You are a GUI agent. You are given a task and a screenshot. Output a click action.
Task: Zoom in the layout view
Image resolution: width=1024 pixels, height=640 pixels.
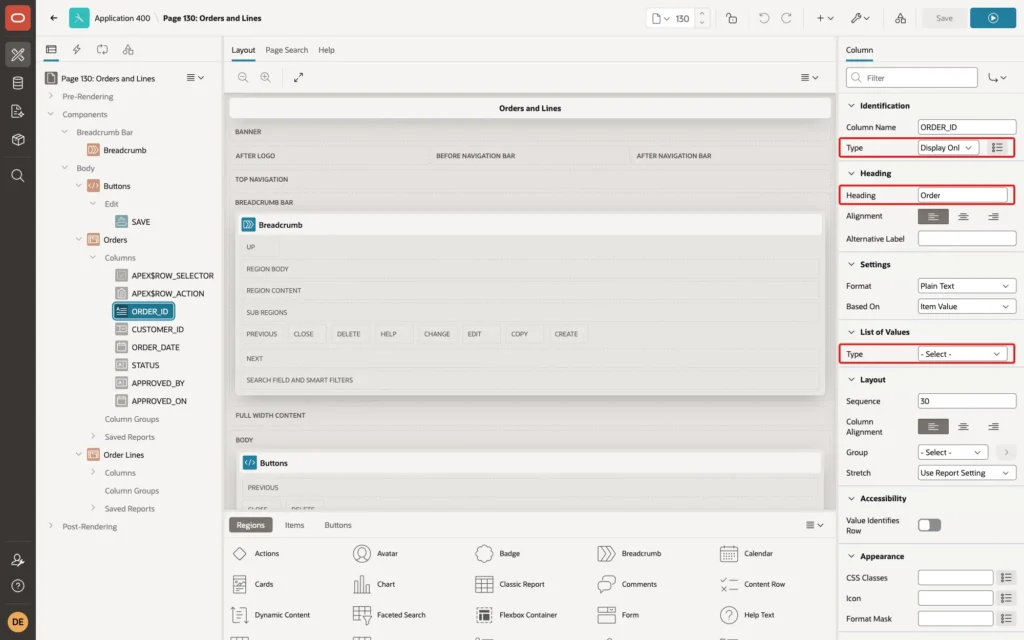click(x=265, y=77)
